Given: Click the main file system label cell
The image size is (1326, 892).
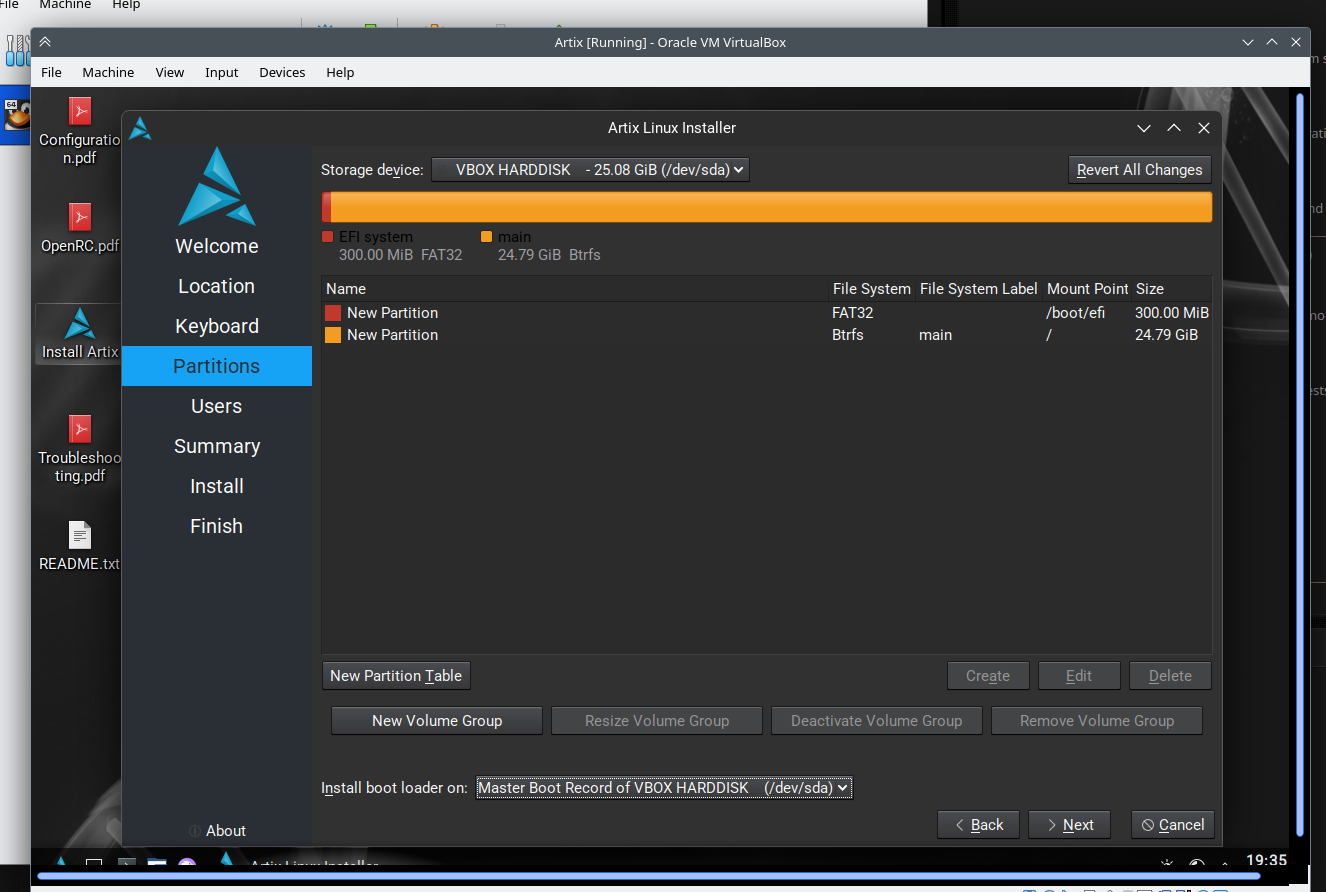Looking at the screenshot, I should point(935,335).
